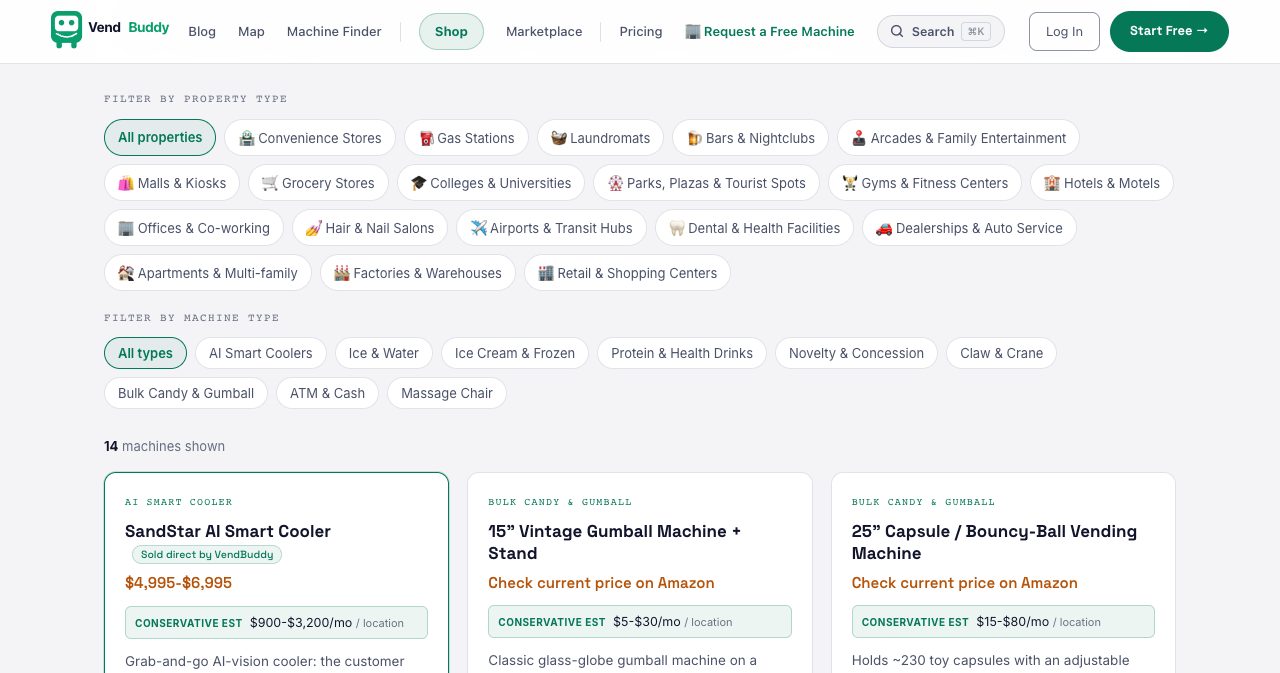Click the Factories & Warehouses factory icon

tap(342, 273)
